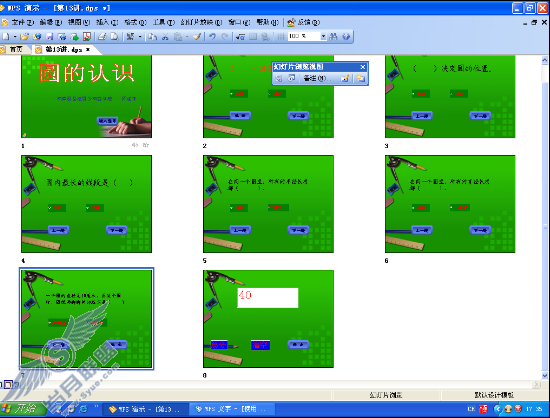Image resolution: width=550 pixels, height=418 pixels.
Task: Click the New document icon
Action: click(x=6, y=36)
